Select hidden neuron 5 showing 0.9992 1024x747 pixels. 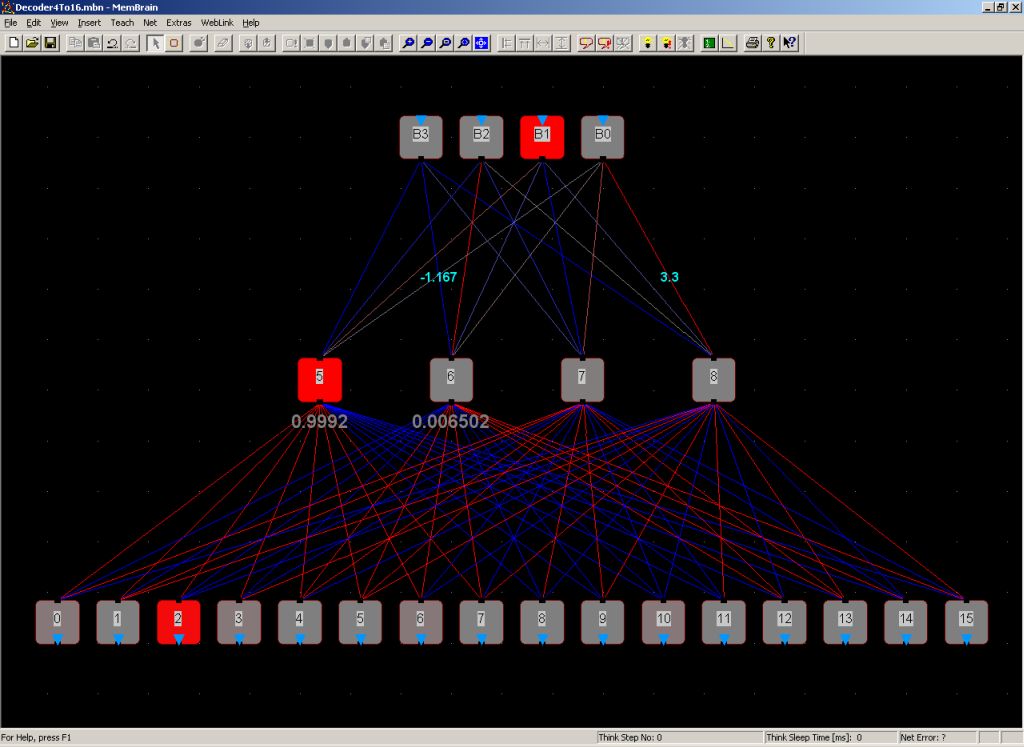(320, 380)
